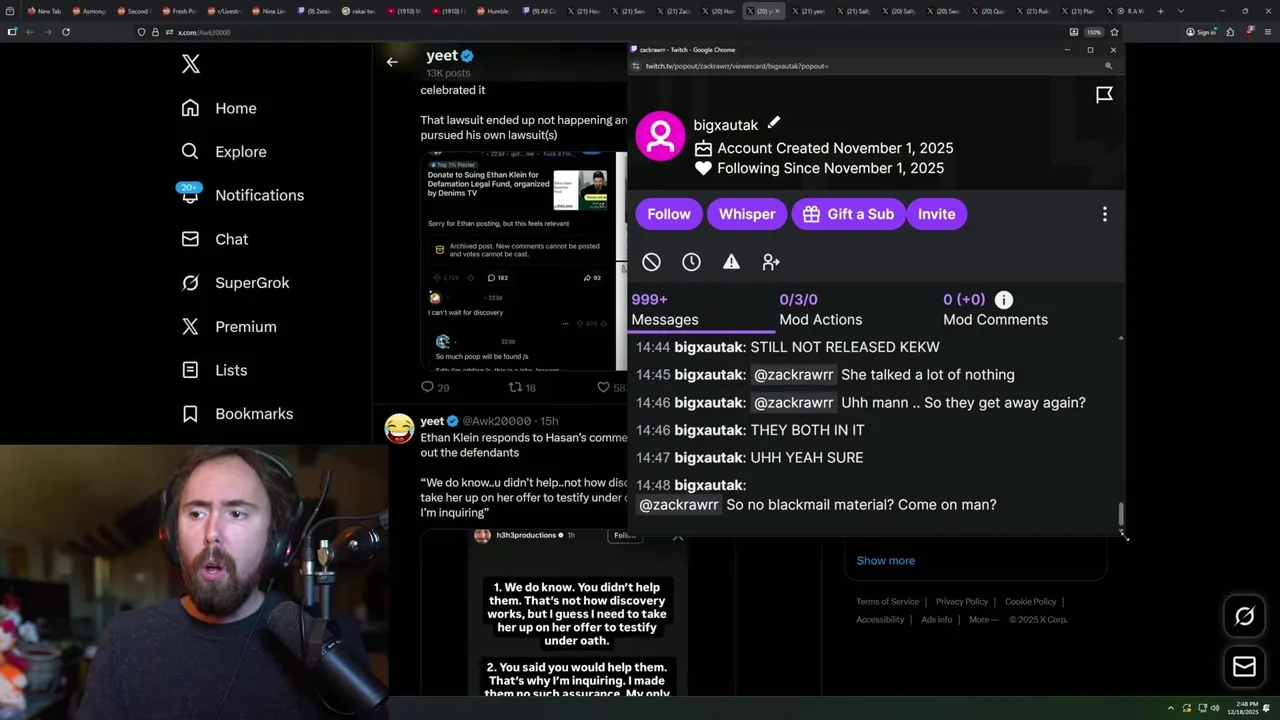Ban user with the circle-slash icon
The width and height of the screenshot is (1280, 720).
click(x=651, y=262)
